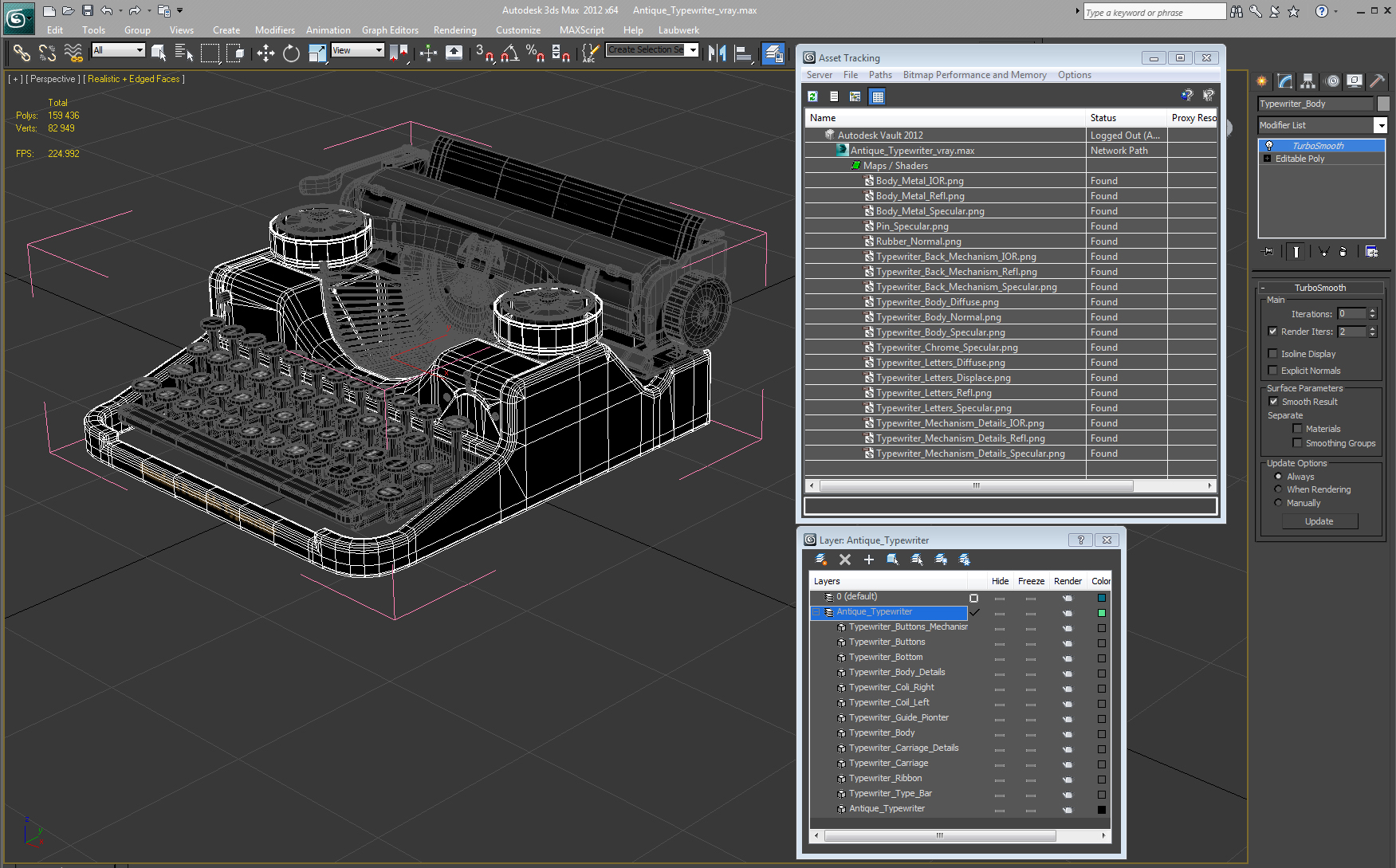Image resolution: width=1396 pixels, height=868 pixels.
Task: Activate the Select and Scale tool
Action: pos(317,53)
